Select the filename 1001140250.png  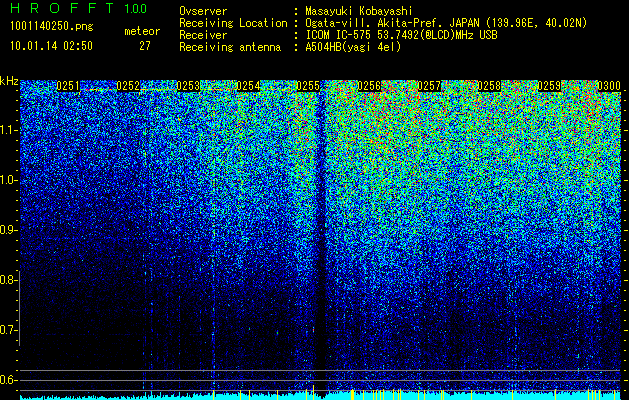point(51,27)
